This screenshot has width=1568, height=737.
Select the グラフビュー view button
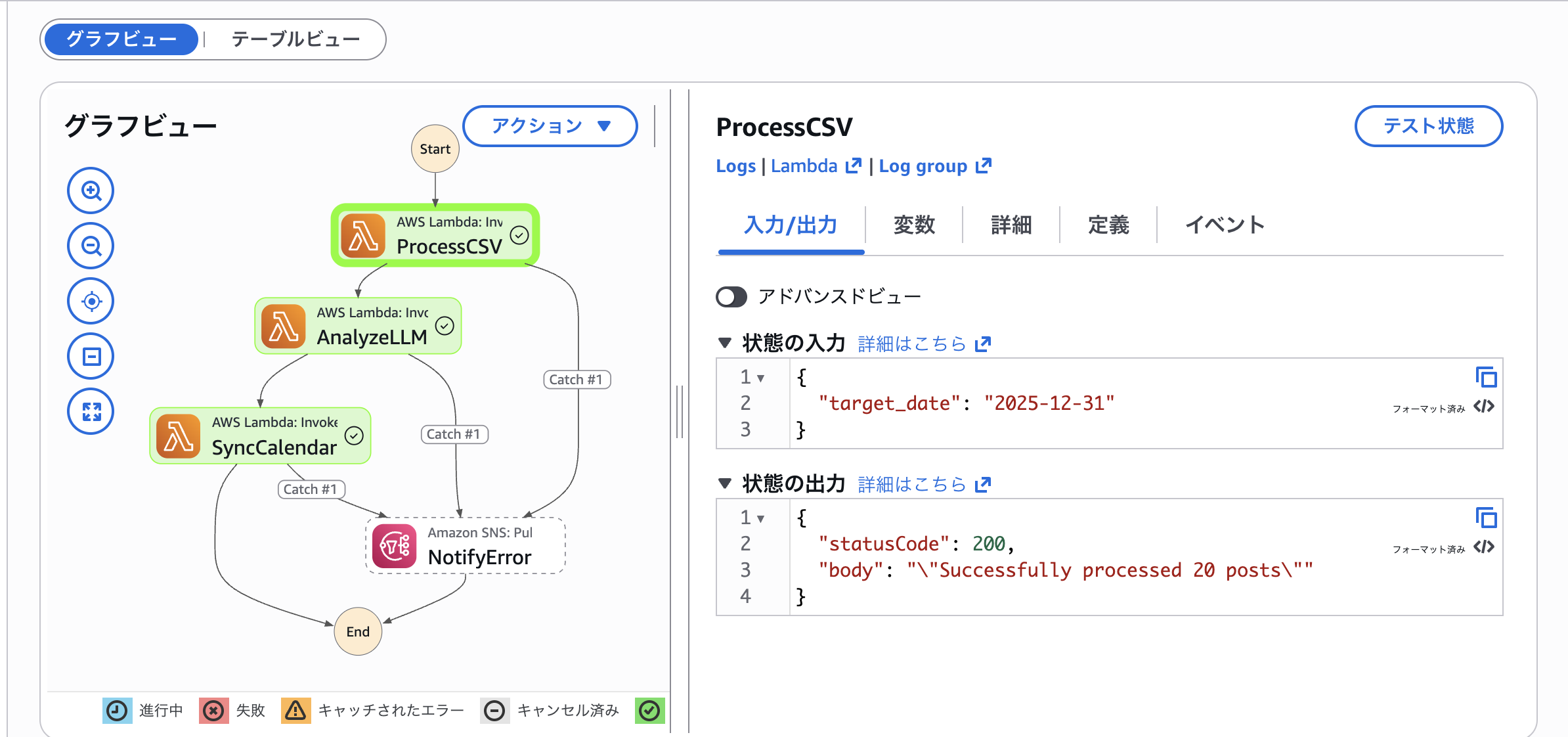coord(121,39)
